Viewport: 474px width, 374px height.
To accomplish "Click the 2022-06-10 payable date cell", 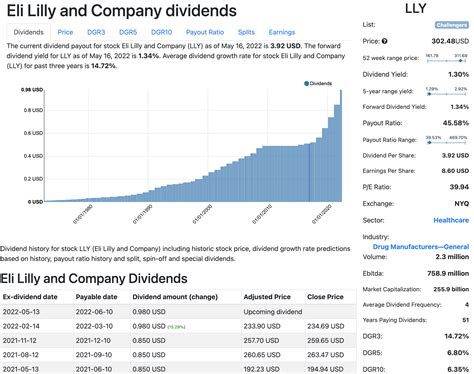I will point(94,312).
